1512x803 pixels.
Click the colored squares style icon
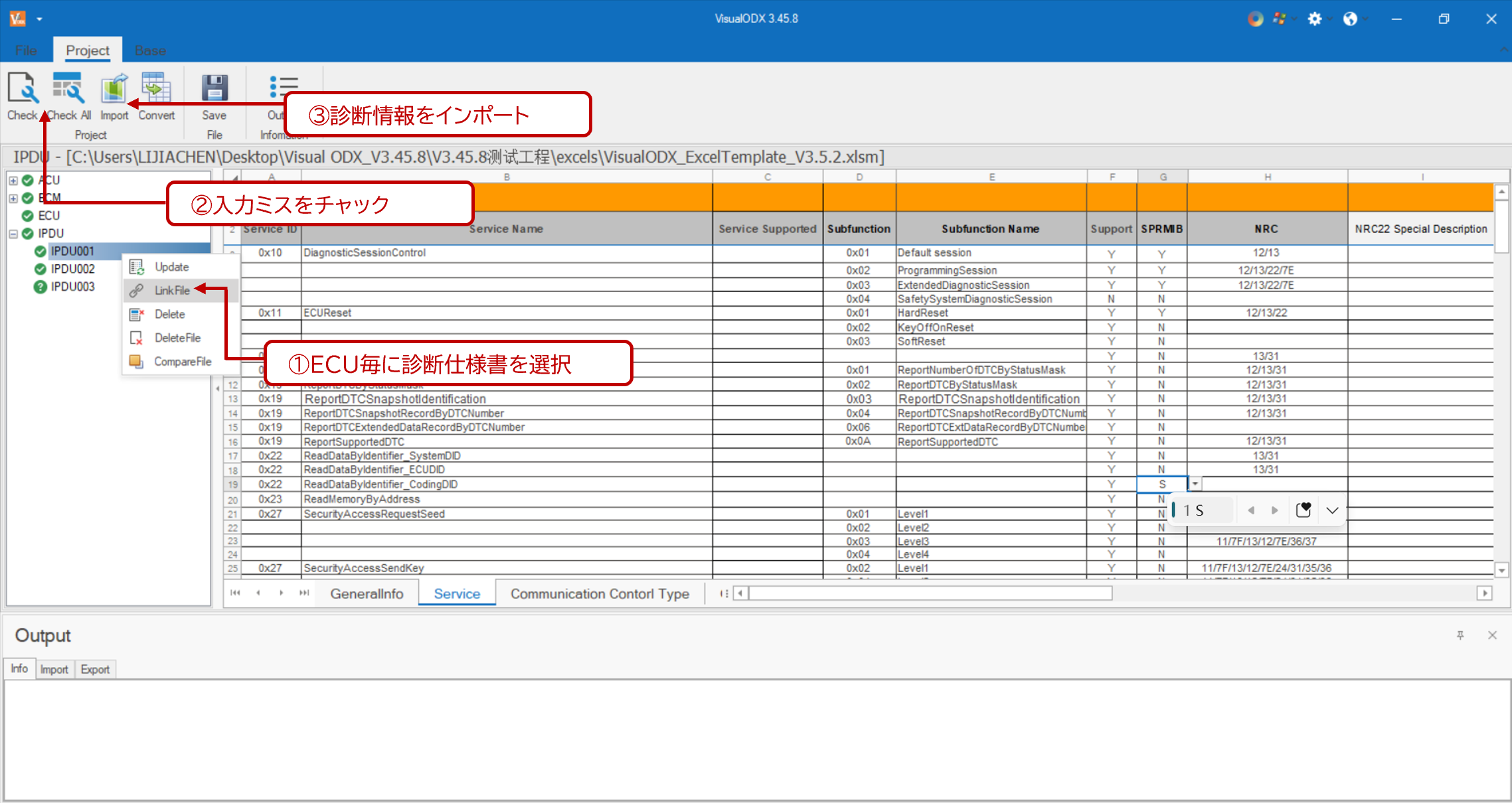[x=1279, y=19]
